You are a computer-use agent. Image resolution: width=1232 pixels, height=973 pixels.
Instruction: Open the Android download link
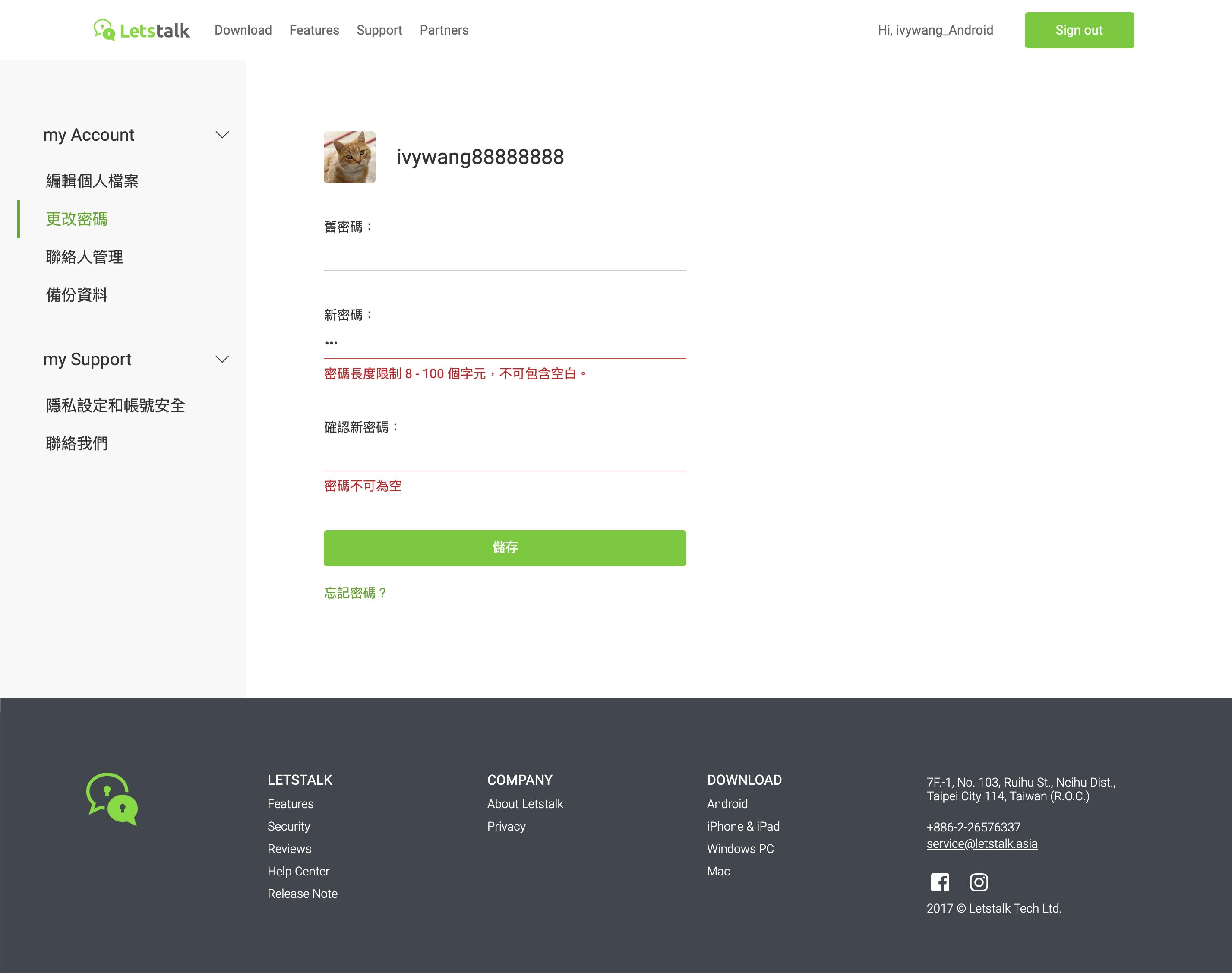(727, 804)
